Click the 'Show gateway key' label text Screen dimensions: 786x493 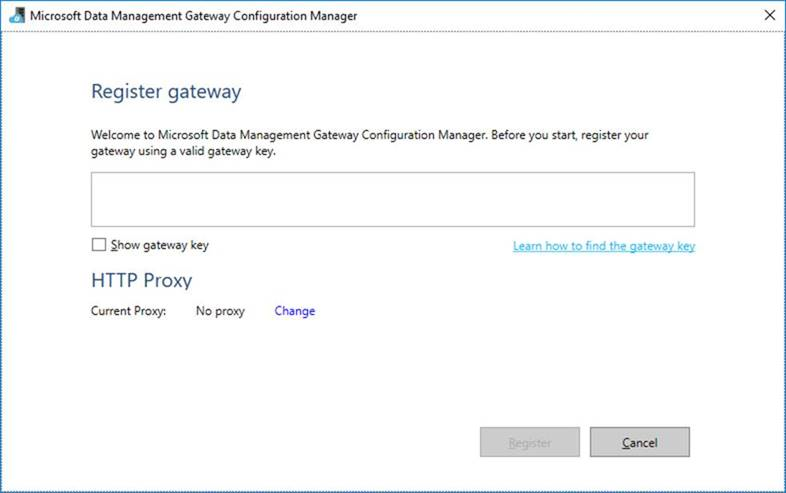pyautogui.click(x=160, y=245)
